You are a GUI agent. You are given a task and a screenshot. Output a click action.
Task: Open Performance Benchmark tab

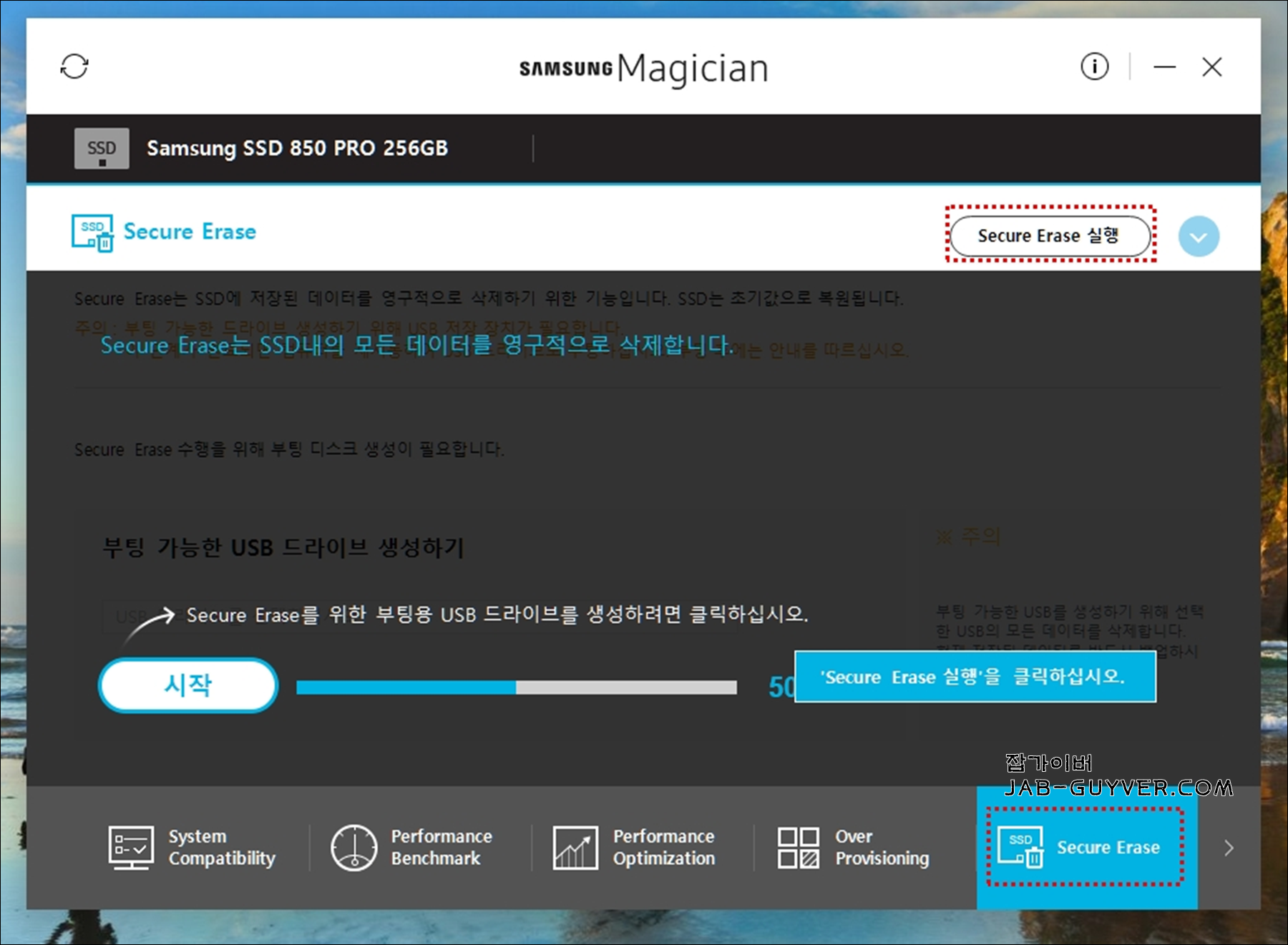click(411, 847)
